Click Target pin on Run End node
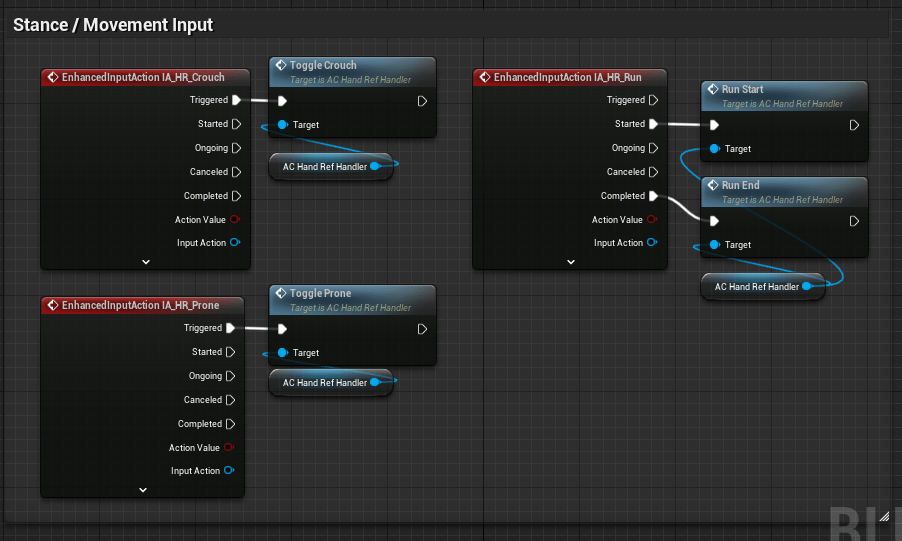Screen dimensions: 902x541 click(x=714, y=245)
